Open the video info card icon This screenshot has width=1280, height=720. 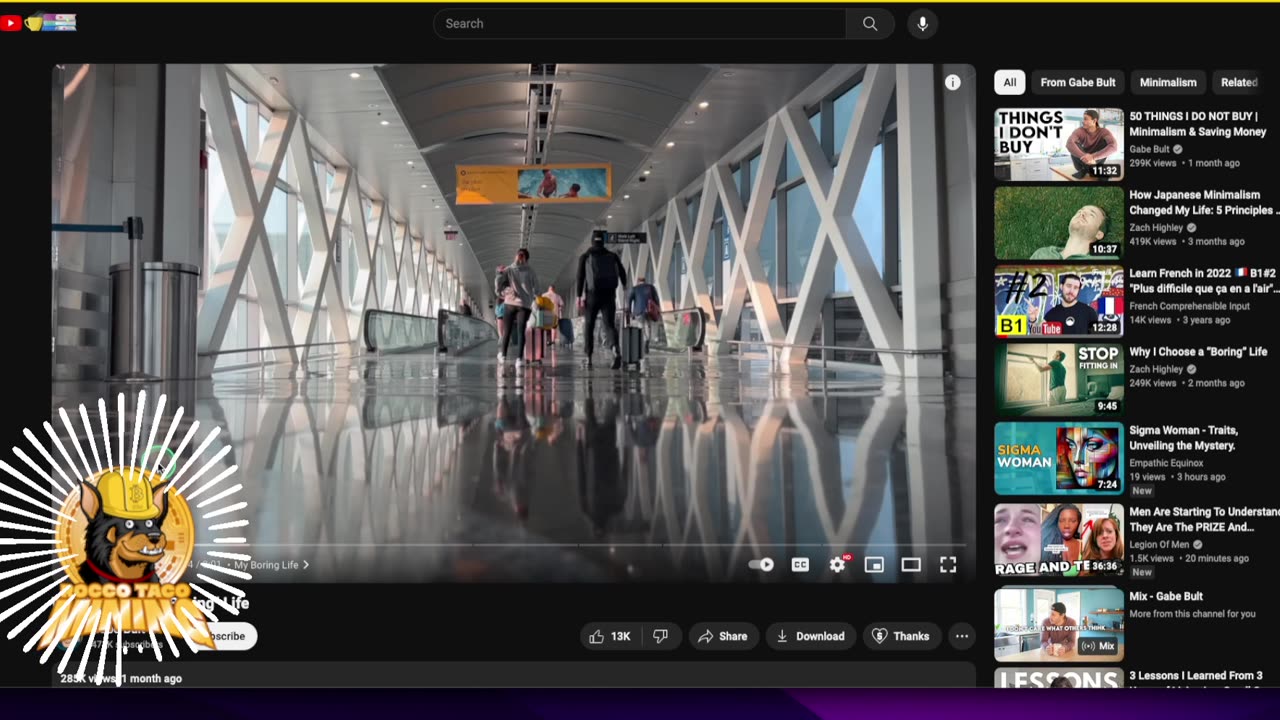point(952,83)
